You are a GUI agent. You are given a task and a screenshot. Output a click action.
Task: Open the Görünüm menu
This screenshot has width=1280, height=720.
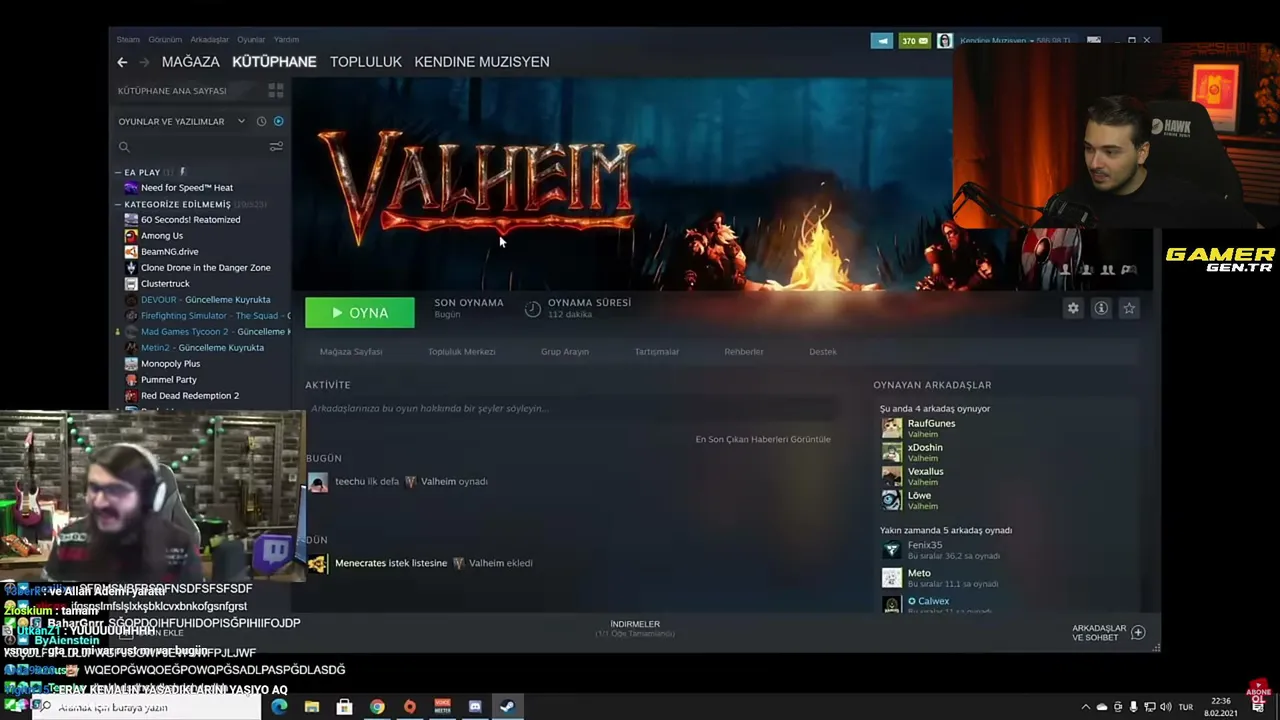click(x=165, y=40)
